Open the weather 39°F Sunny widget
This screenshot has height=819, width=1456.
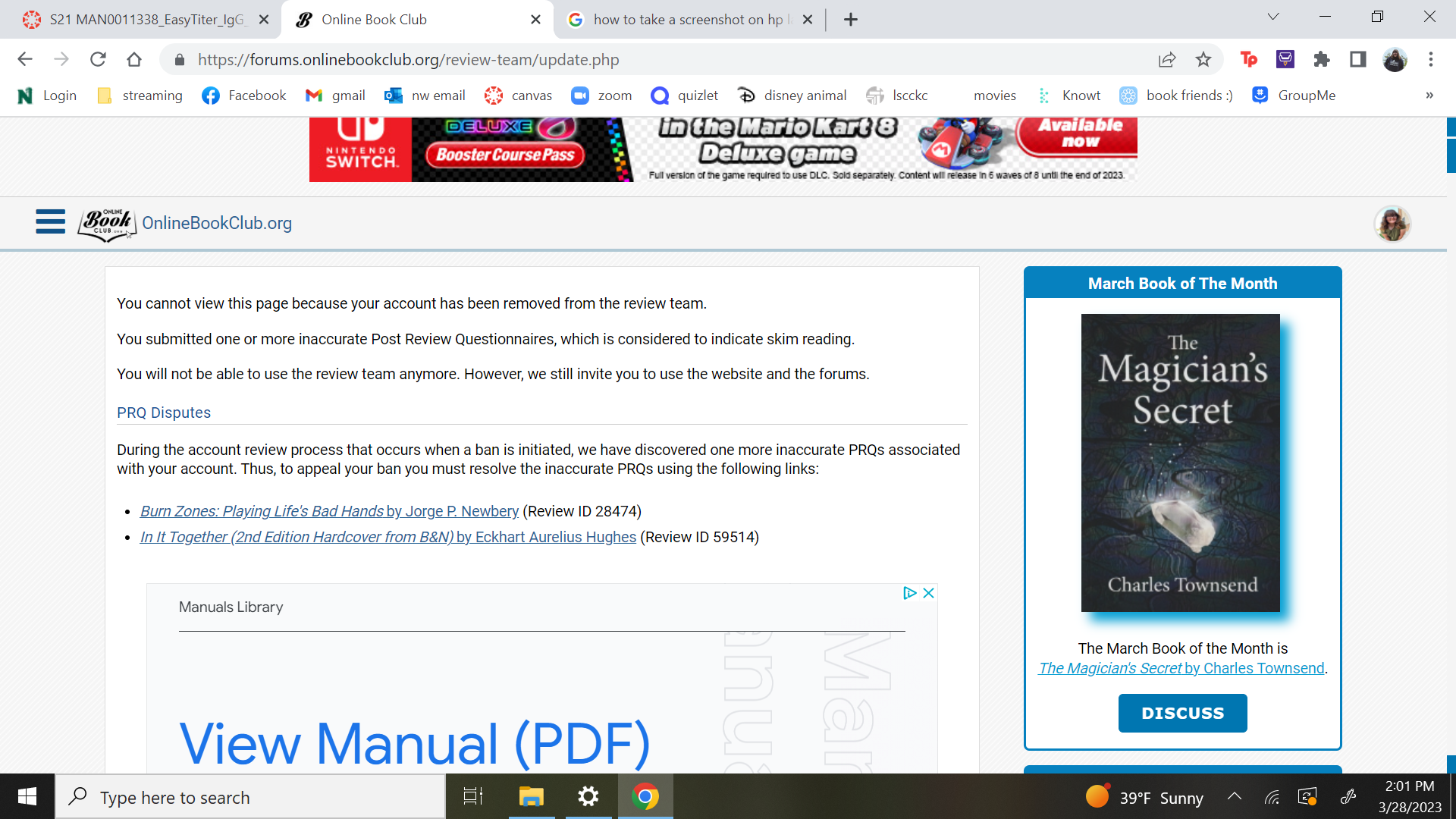coord(1144,797)
